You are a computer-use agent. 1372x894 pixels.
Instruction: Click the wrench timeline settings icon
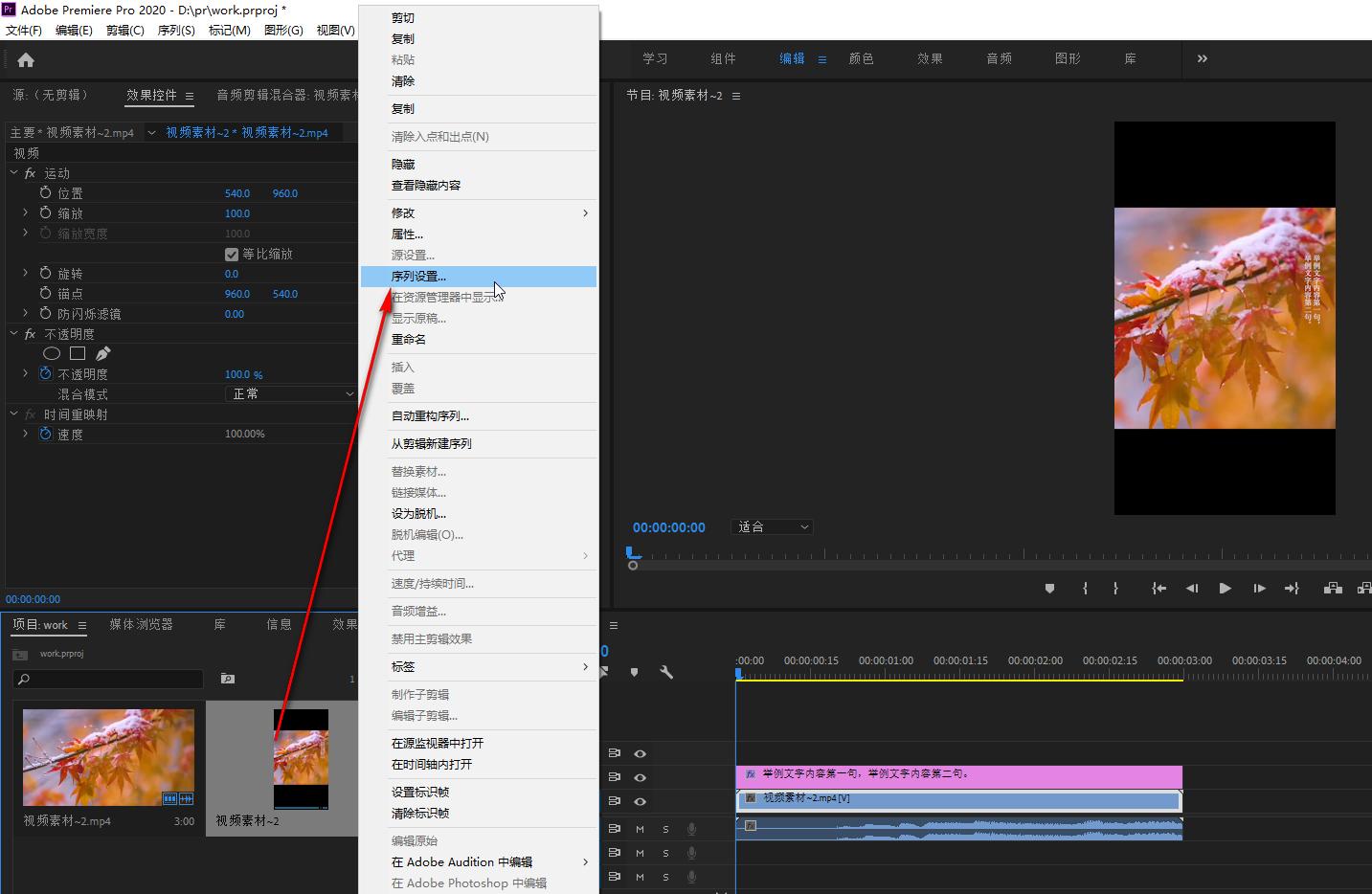[x=666, y=673]
